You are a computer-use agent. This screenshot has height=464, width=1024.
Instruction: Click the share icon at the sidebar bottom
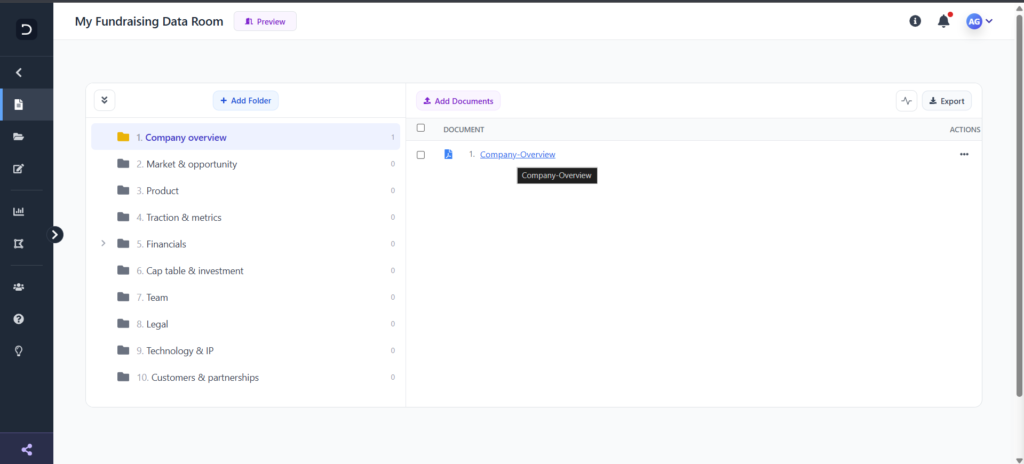26,450
